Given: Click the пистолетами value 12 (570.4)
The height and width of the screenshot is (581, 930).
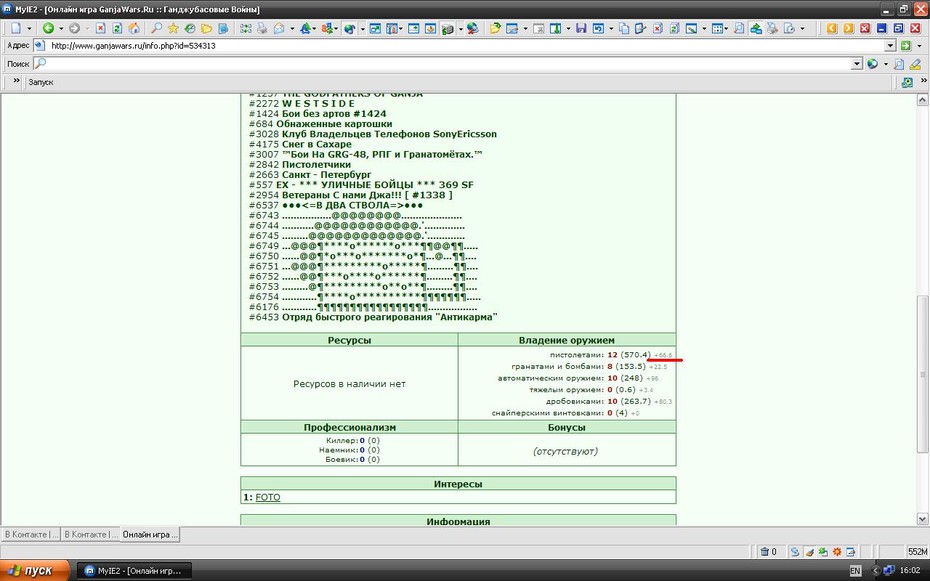Looking at the screenshot, I should pyautogui.click(x=629, y=355).
